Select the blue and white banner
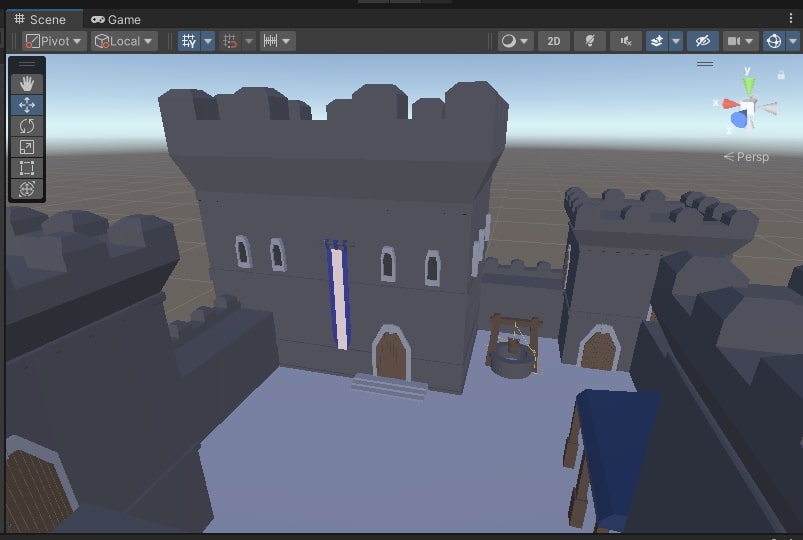Image resolution: width=803 pixels, height=540 pixels. tap(338, 295)
